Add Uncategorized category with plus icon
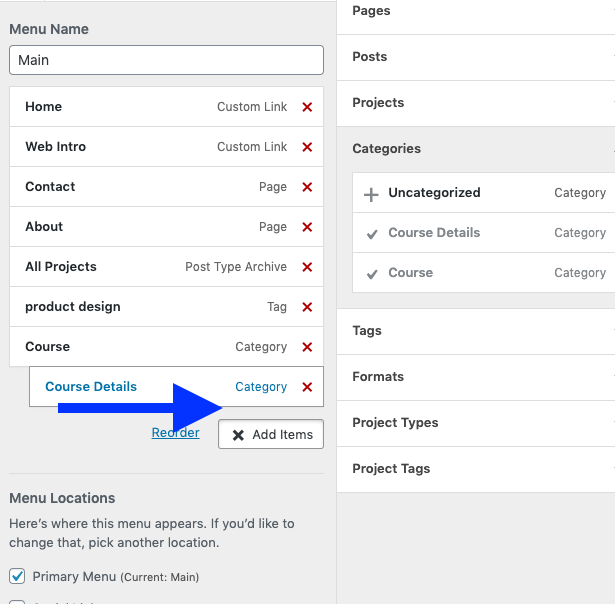 [x=371, y=195]
